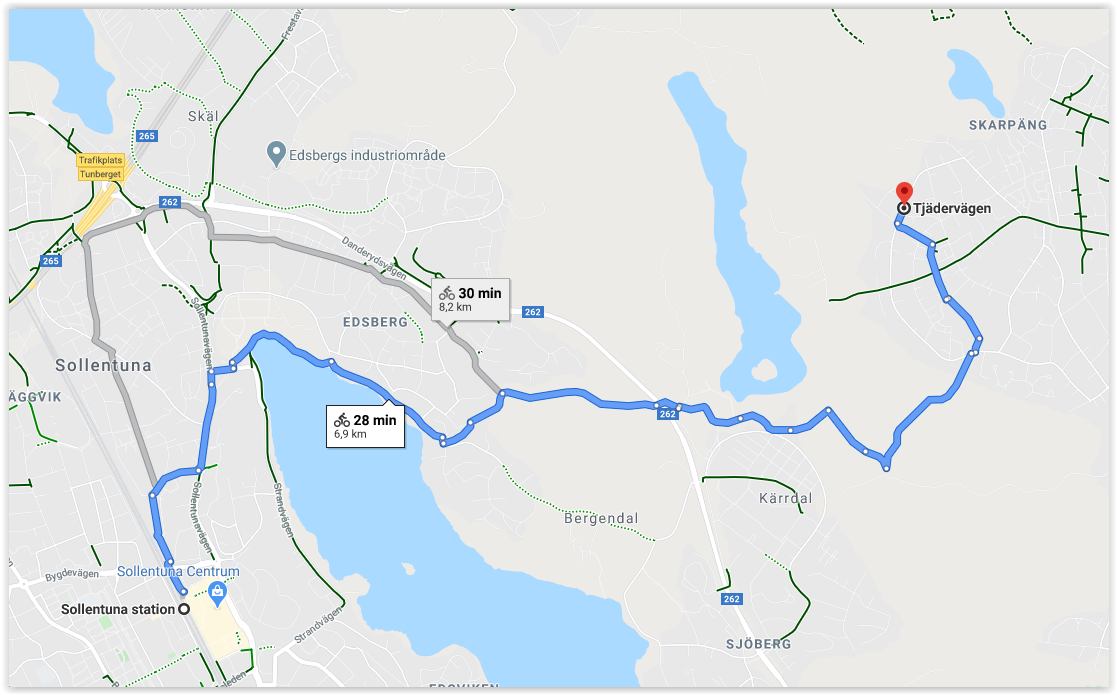Select the 28 min 6,9 km route callout
Image resolution: width=1117 pixels, height=695 pixels.
(365, 427)
